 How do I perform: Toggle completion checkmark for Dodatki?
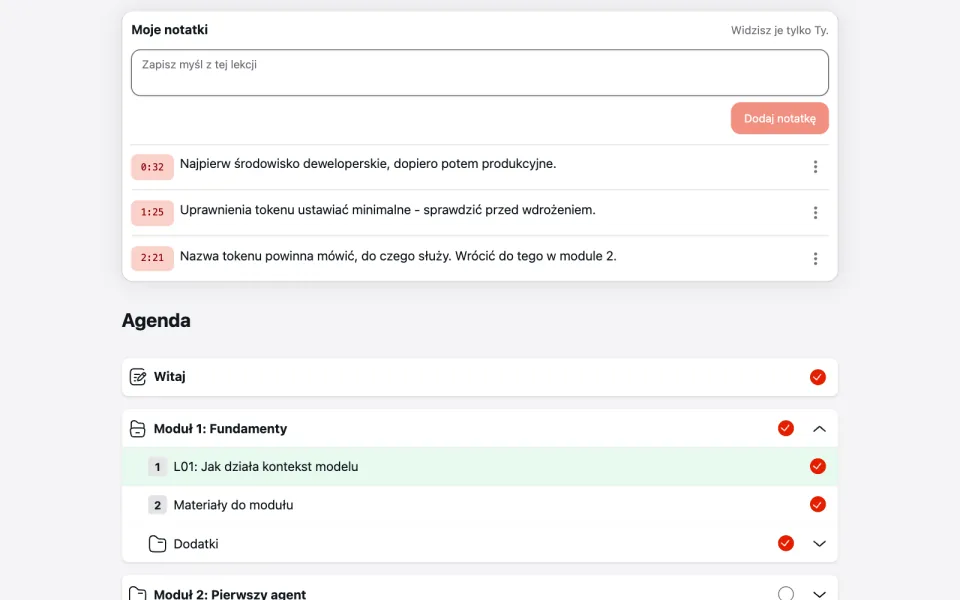pos(786,543)
